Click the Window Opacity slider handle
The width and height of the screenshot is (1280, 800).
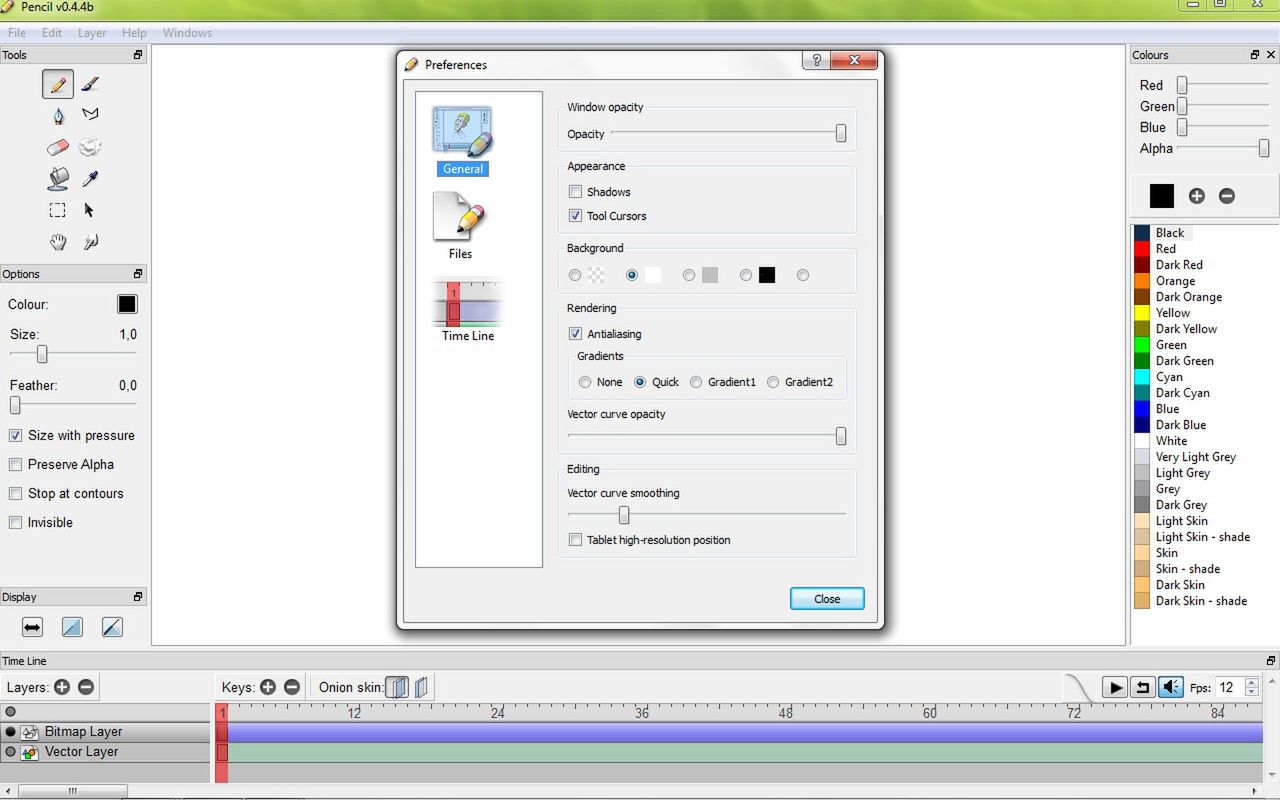[x=841, y=133]
